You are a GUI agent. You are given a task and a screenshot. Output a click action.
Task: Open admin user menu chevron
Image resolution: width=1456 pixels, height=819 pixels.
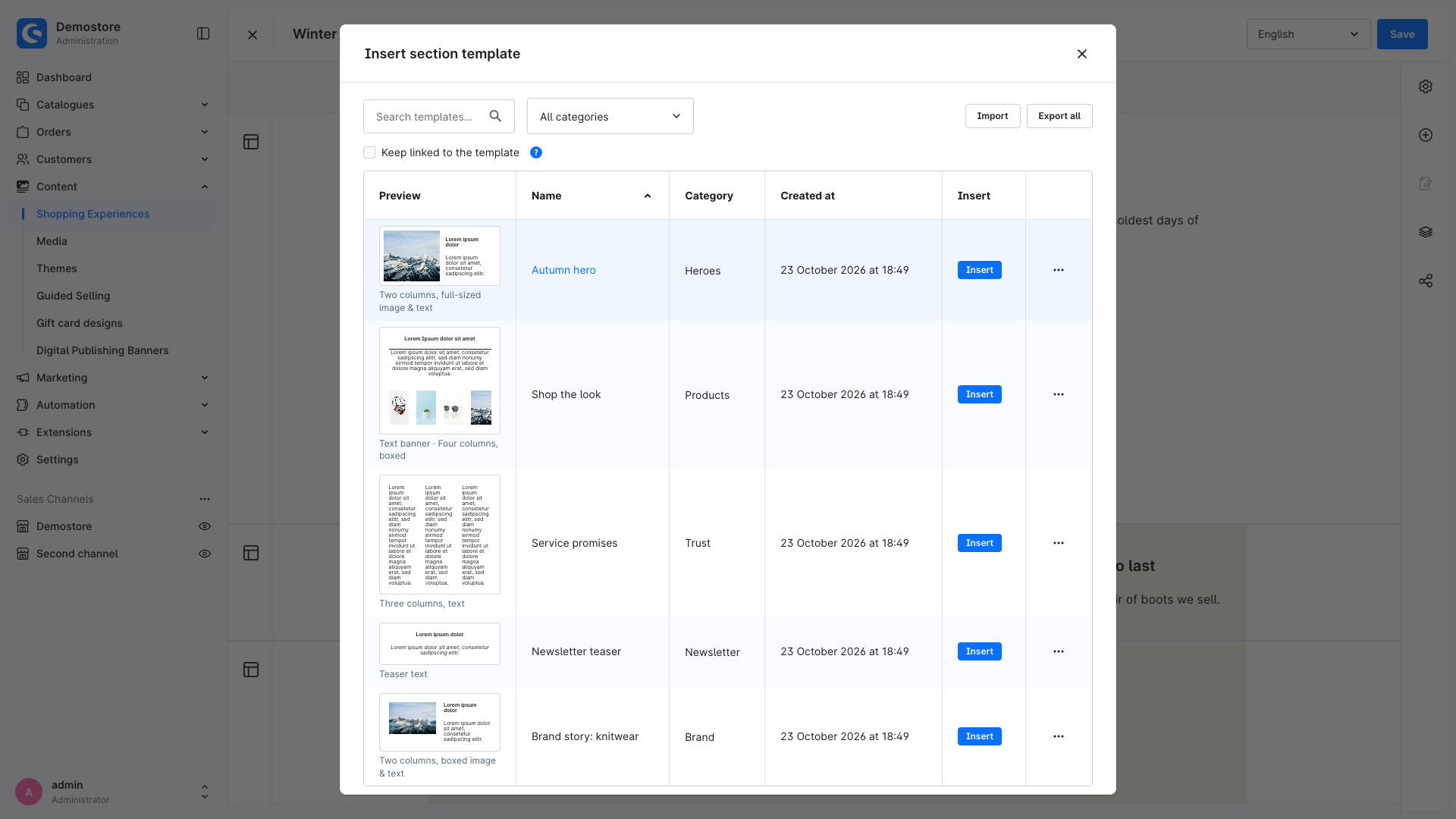point(205,792)
